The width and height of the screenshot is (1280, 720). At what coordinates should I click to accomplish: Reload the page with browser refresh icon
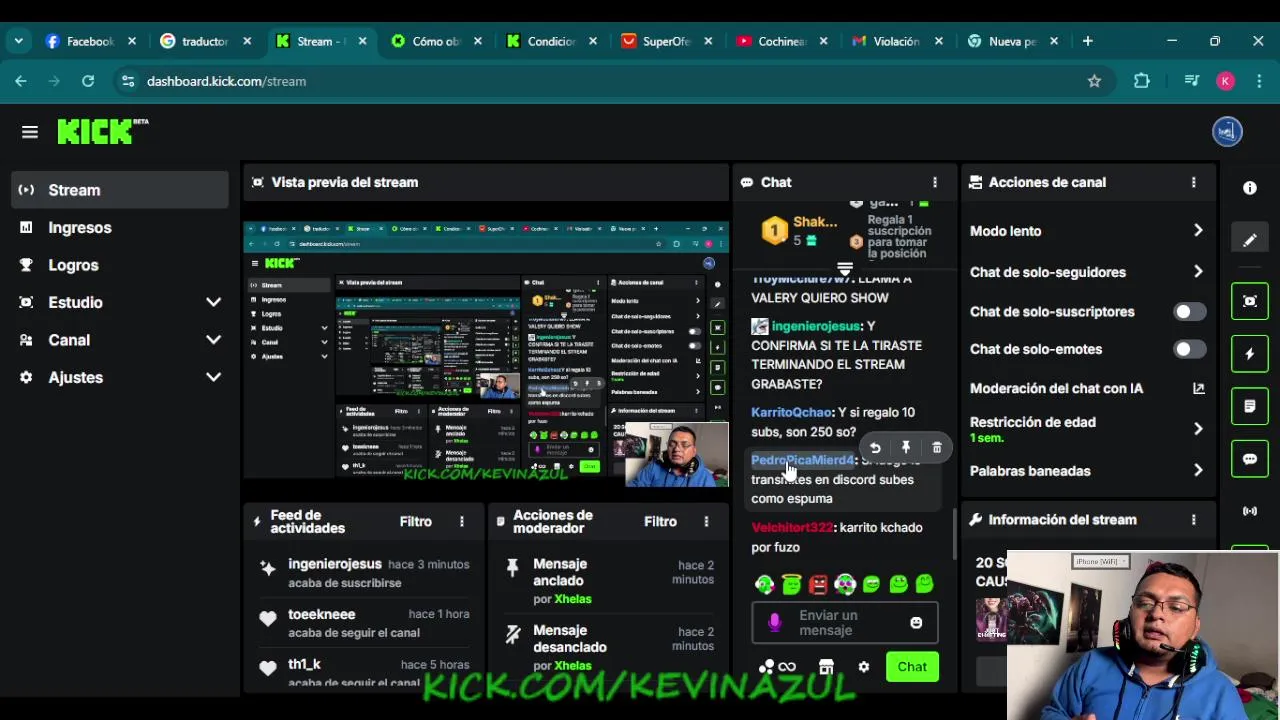(x=88, y=81)
